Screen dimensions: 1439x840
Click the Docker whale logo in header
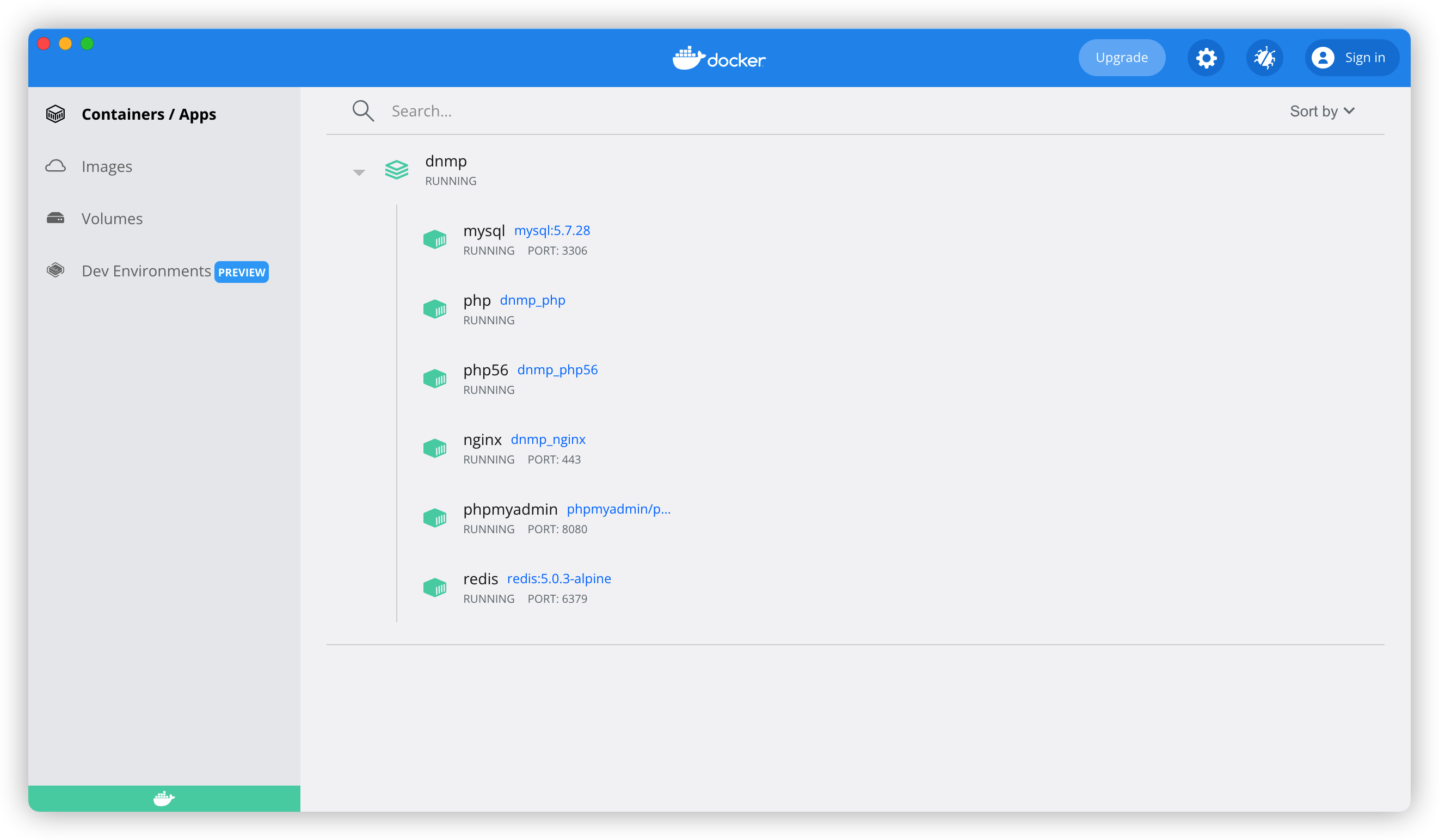click(x=719, y=58)
